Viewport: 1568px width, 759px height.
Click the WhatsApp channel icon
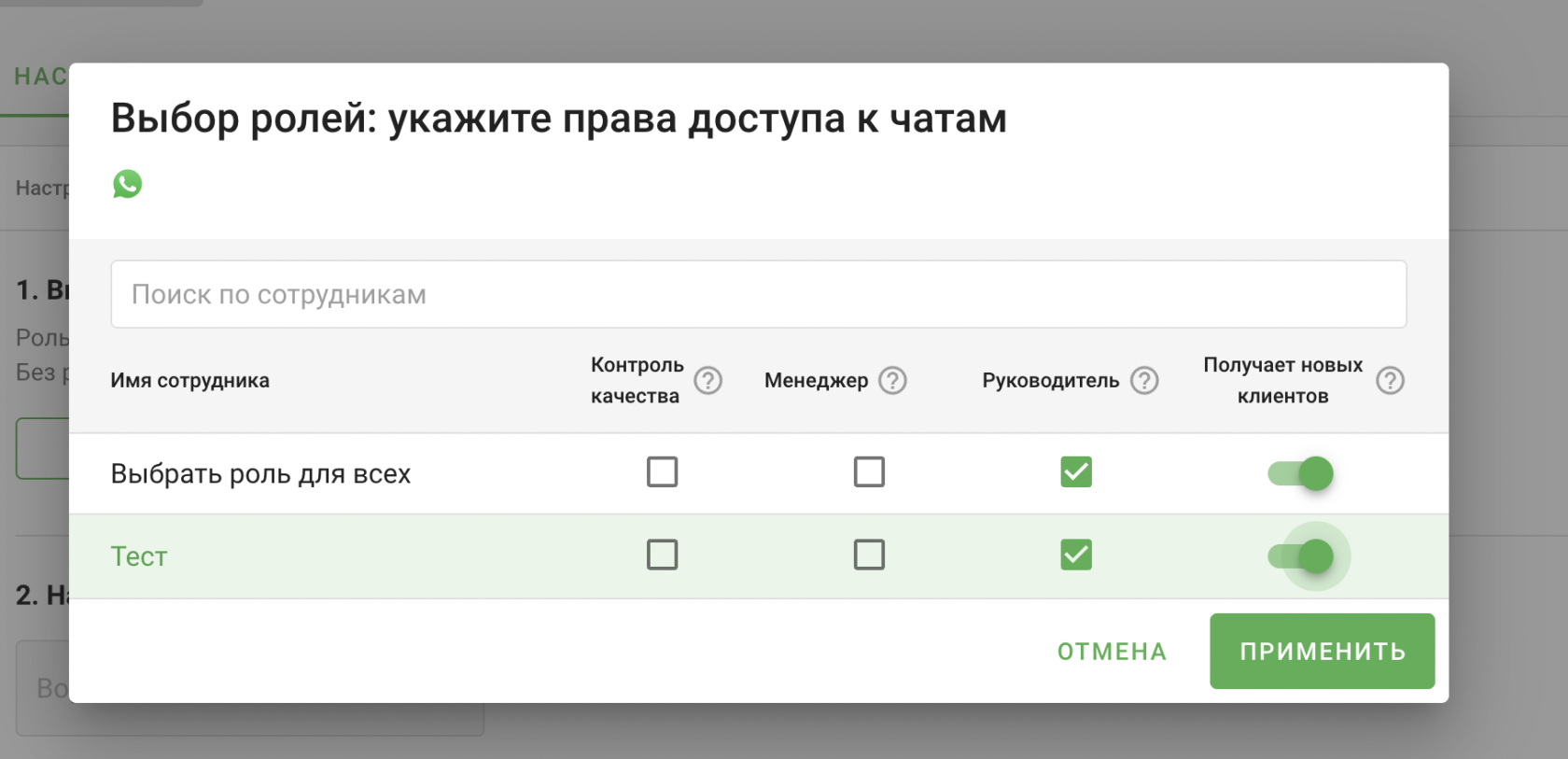128,184
